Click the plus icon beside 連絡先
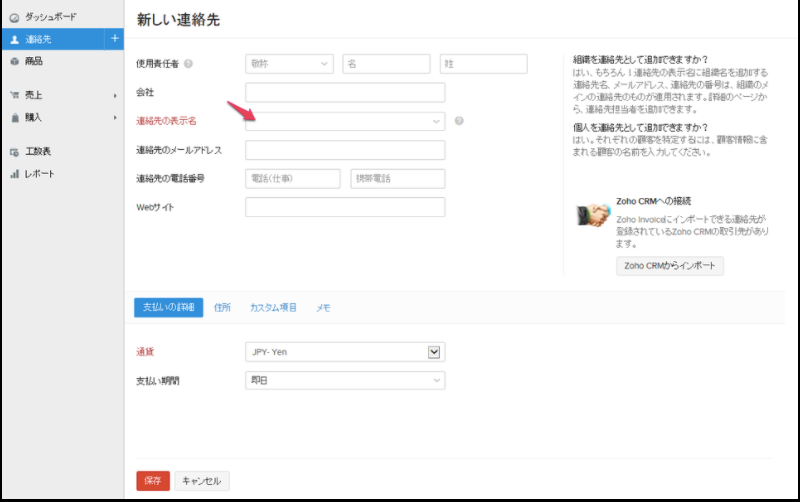The width and height of the screenshot is (800, 502). [113, 39]
